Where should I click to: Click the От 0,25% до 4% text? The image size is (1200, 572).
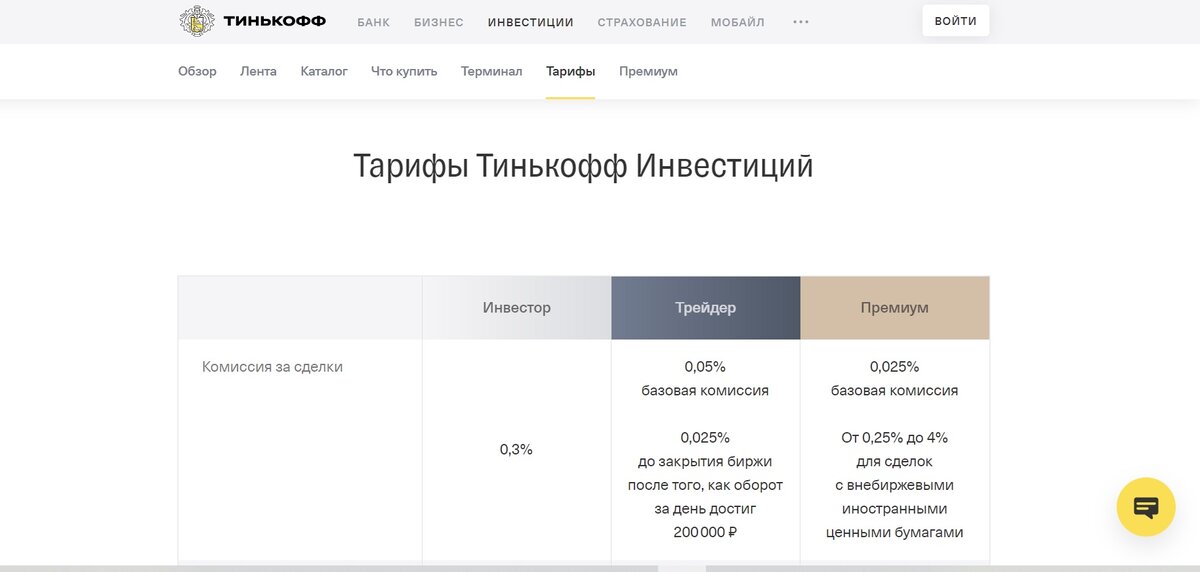[894, 438]
